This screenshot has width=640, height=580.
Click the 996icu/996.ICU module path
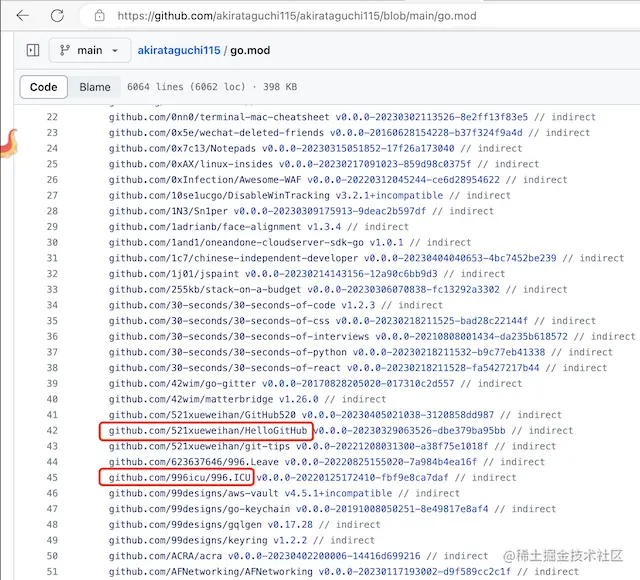(179, 478)
